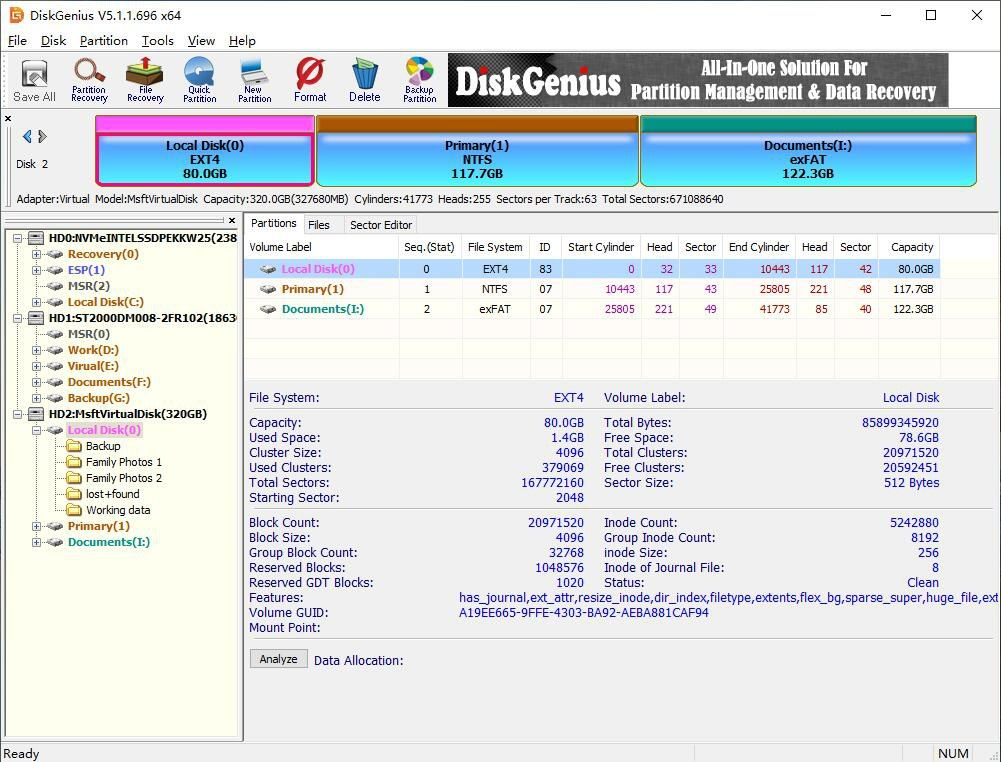Click drive icon of Primary(1) table row
The width and height of the screenshot is (1001, 762).
point(268,289)
